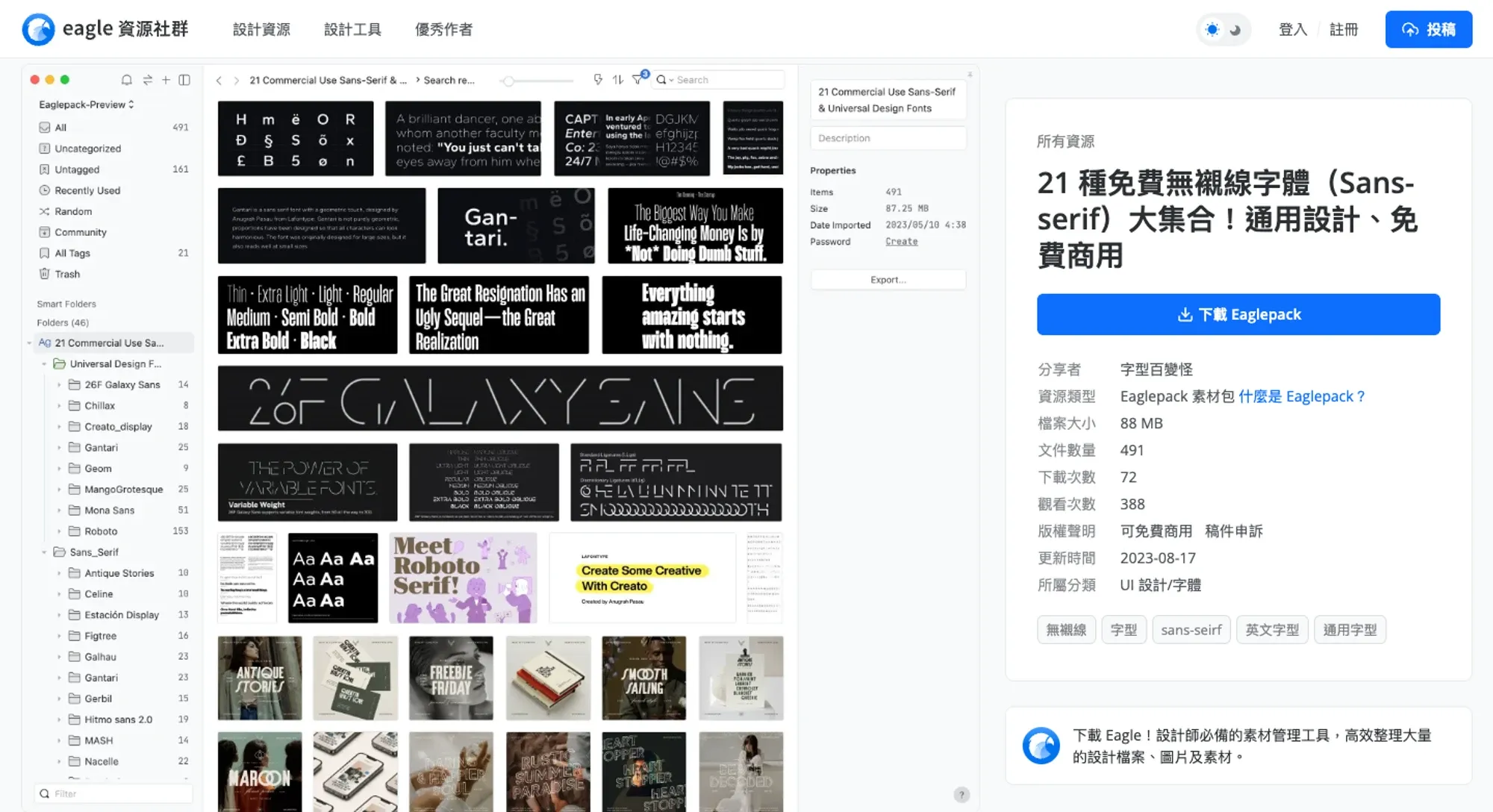Expand the 26F Galaxy Sans folder
Screen dimensions: 1493x812
click(59, 385)
